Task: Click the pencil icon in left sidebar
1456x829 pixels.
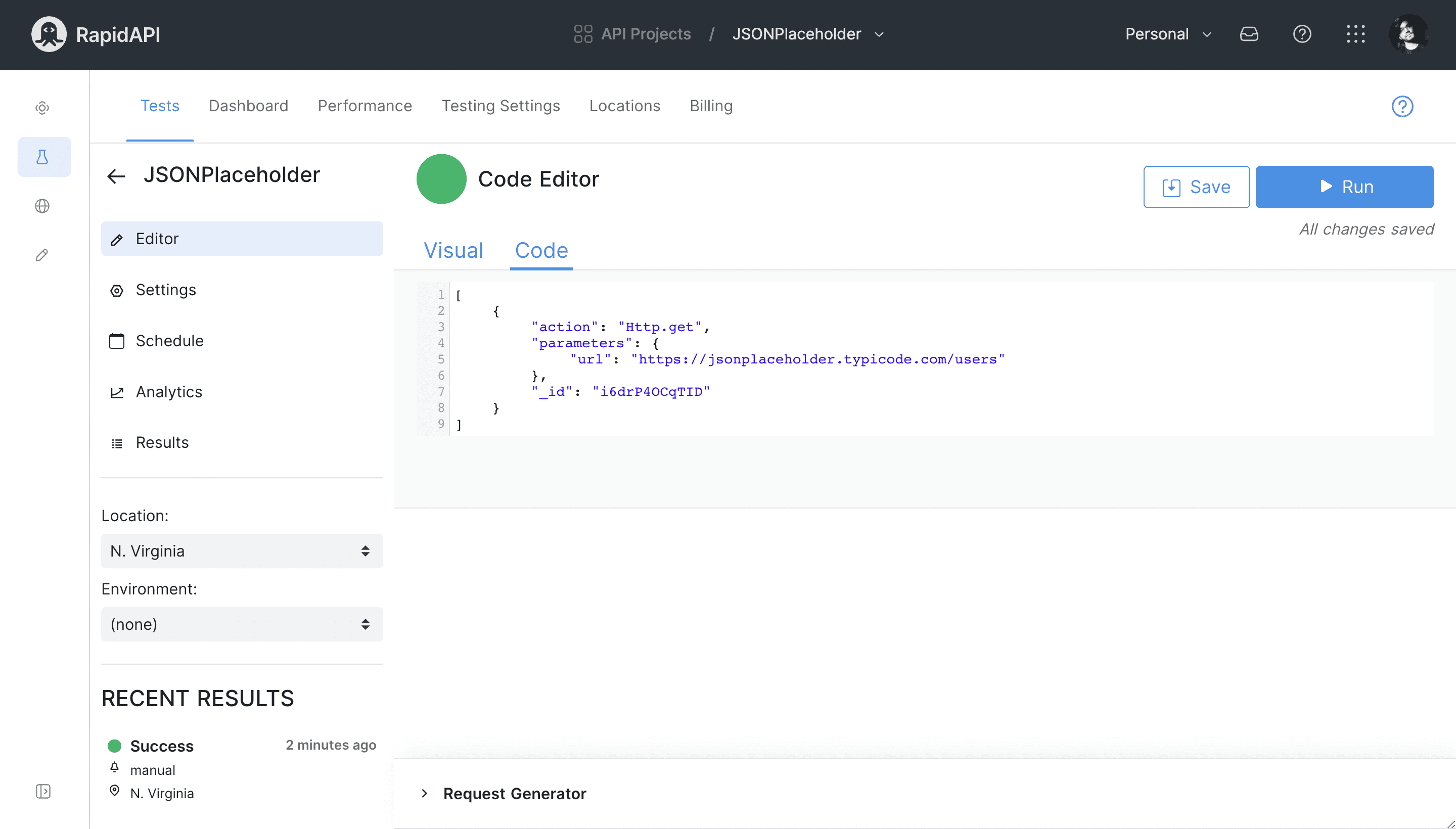Action: tap(42, 255)
